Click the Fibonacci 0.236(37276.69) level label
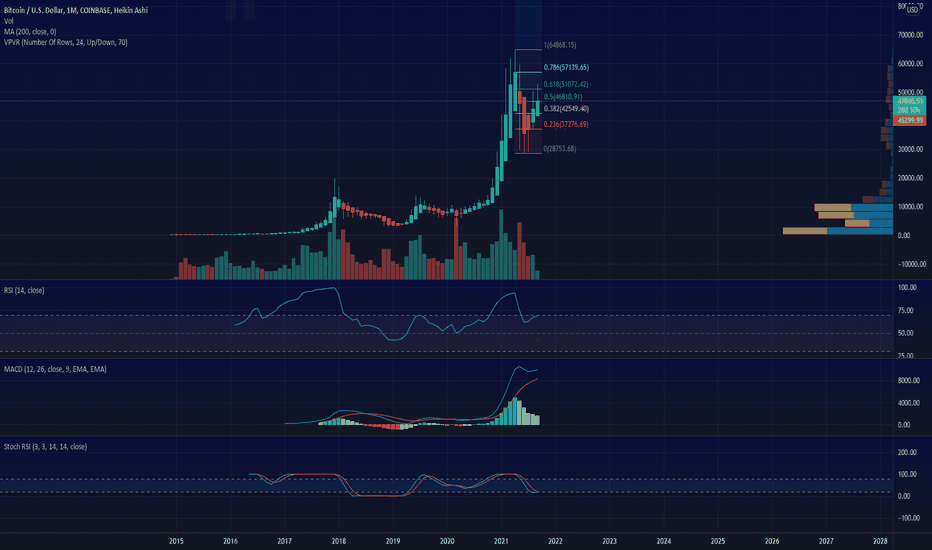Viewport: 932px width, 550px height. (566, 124)
